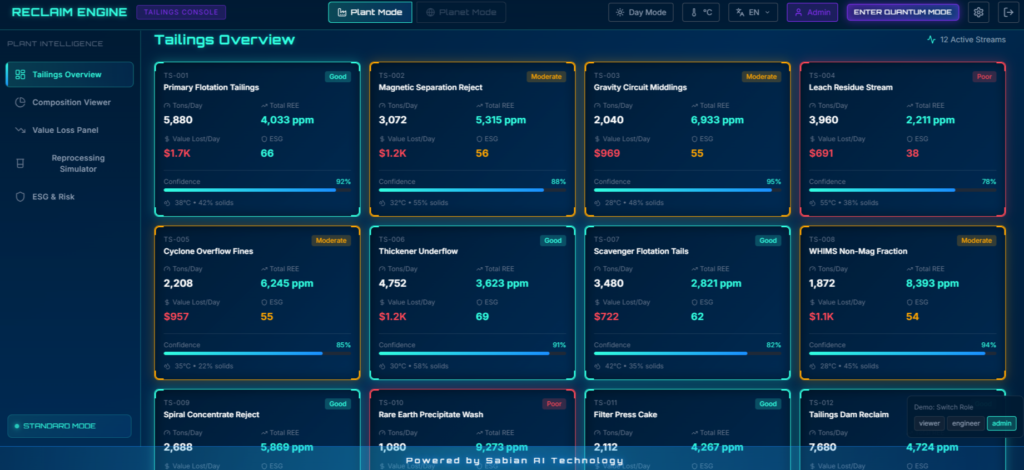Open settings via the gear icon
1024x470 pixels.
[x=978, y=13]
